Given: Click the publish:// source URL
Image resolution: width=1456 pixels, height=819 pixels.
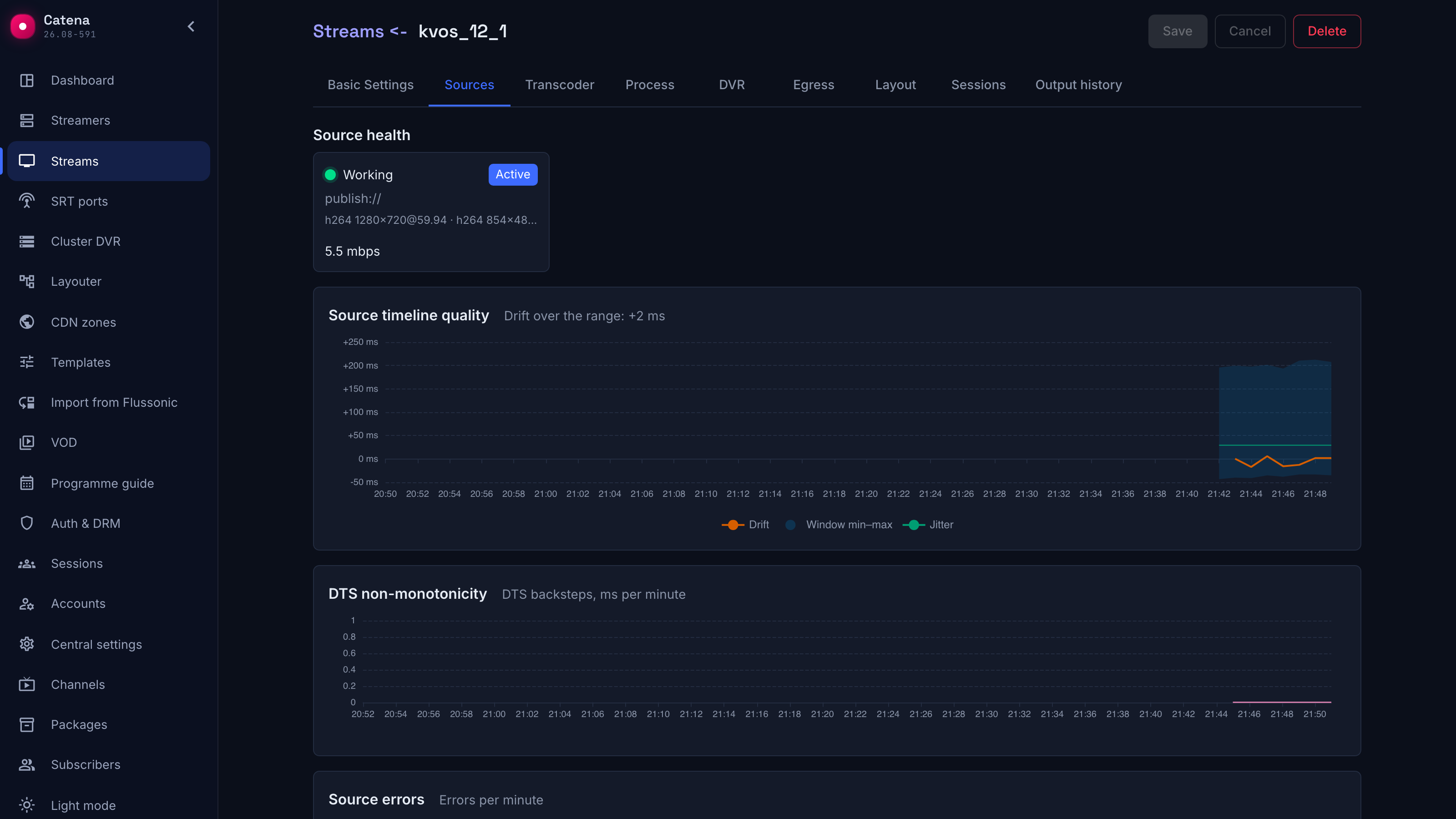Looking at the screenshot, I should coord(353,198).
